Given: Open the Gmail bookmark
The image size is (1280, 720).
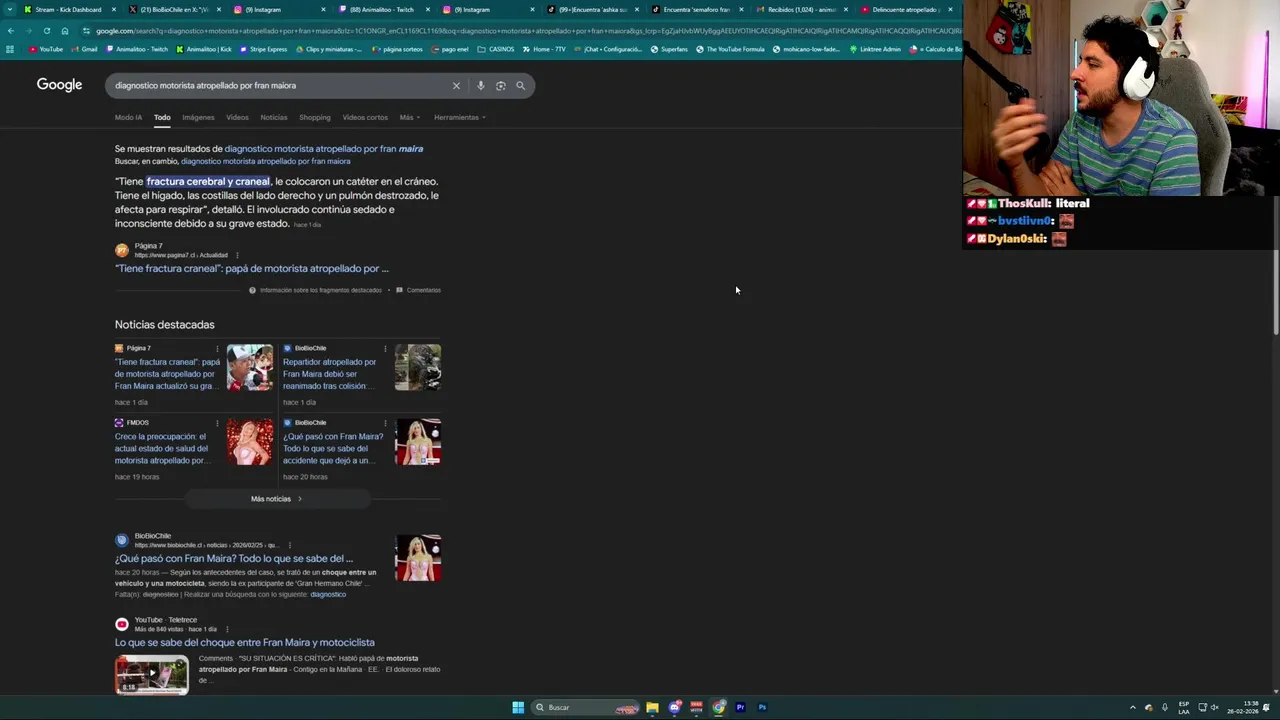Looking at the screenshot, I should [x=84, y=49].
